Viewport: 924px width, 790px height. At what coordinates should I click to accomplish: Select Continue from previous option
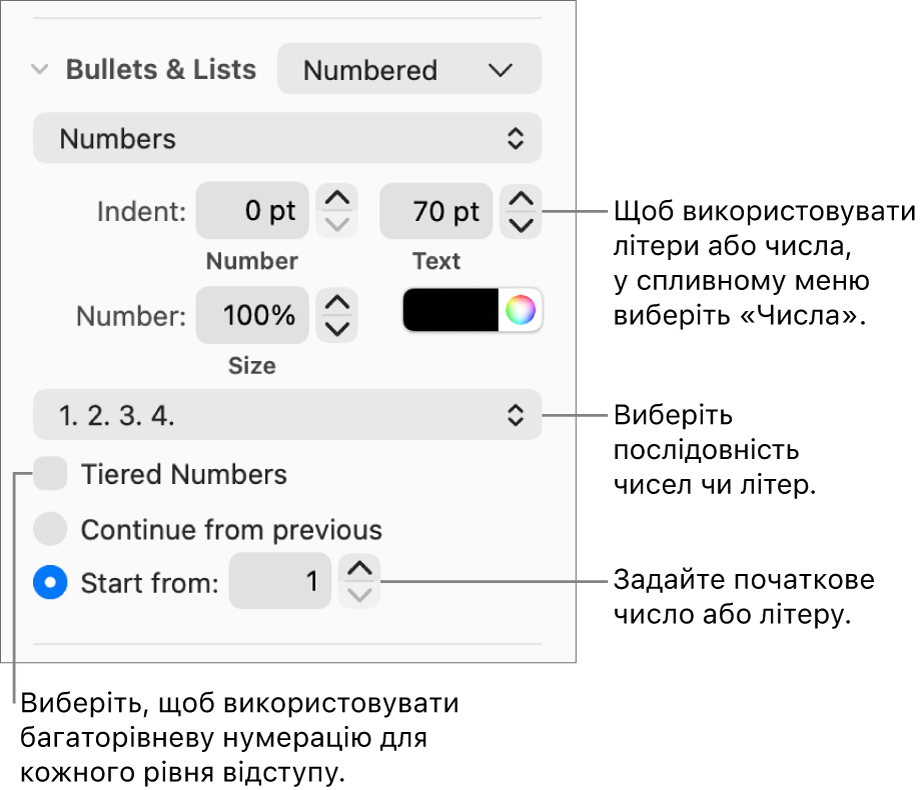click(50, 529)
